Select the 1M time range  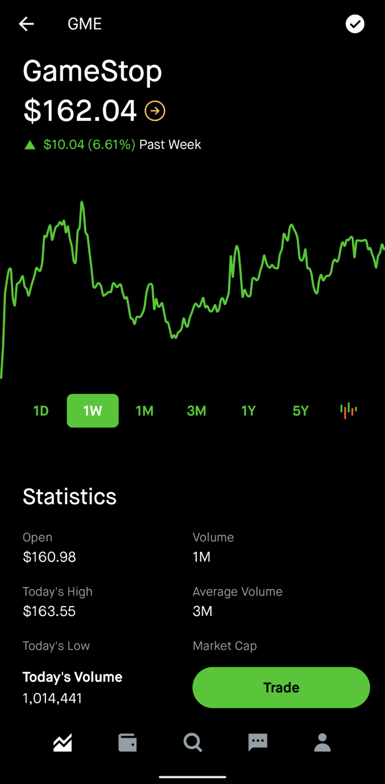(x=144, y=411)
